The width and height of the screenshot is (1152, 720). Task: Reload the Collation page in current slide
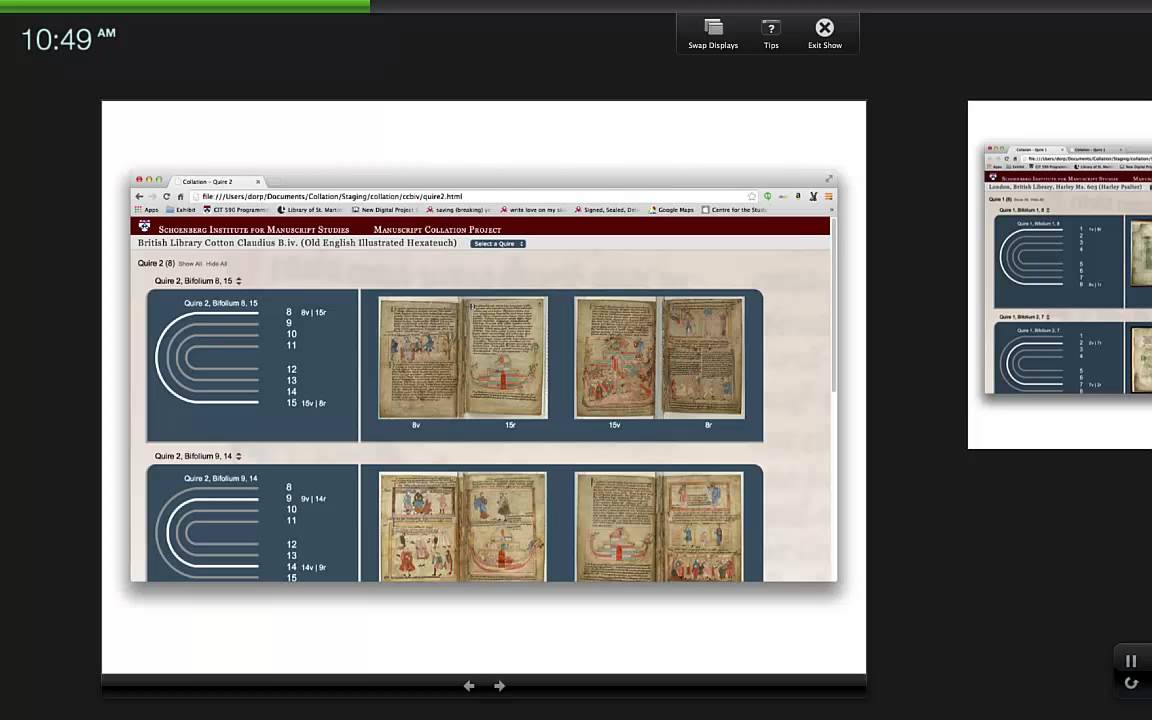(x=166, y=196)
